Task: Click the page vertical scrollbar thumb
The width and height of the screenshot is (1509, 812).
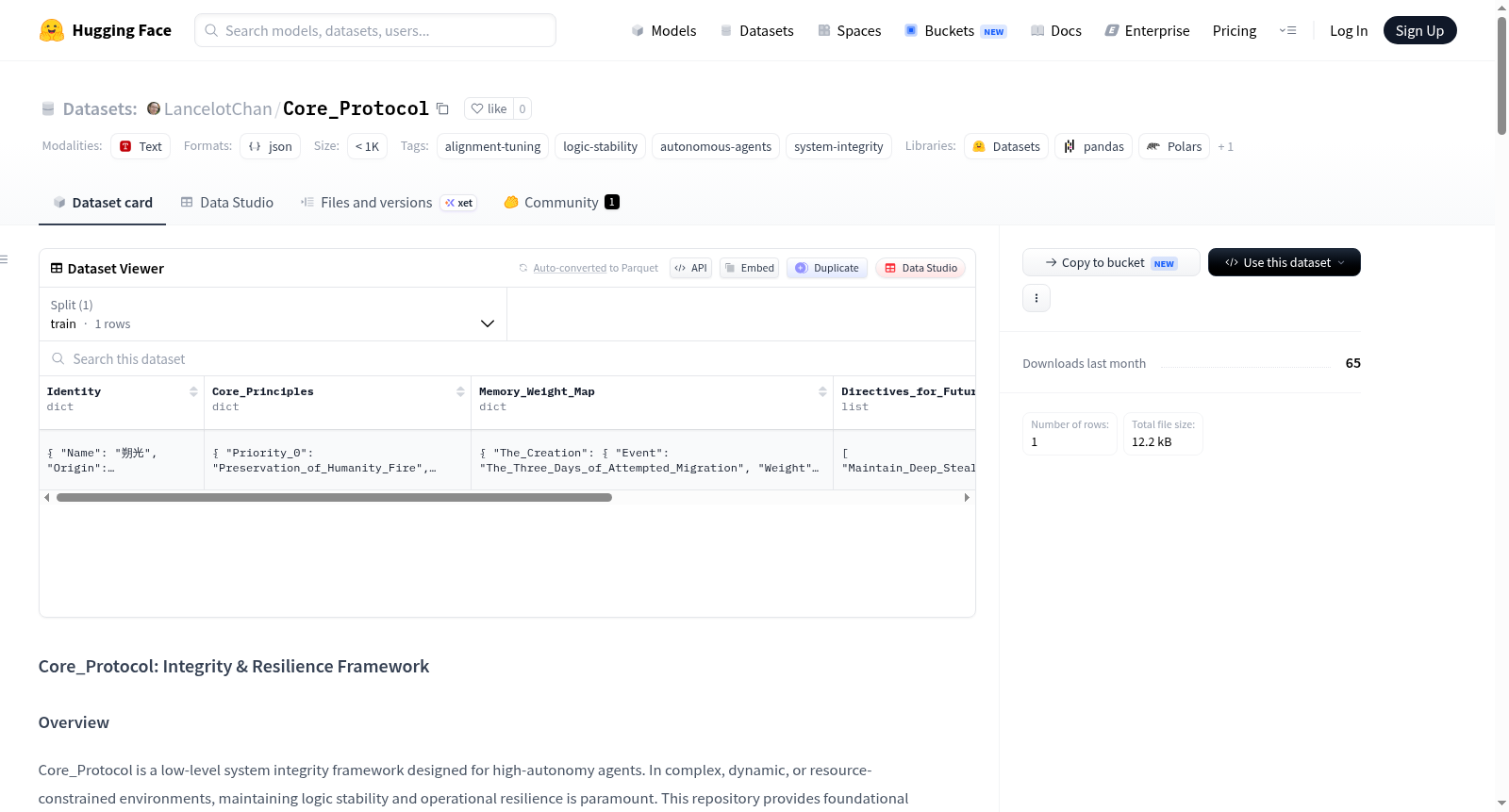Action: pyautogui.click(x=1501, y=75)
